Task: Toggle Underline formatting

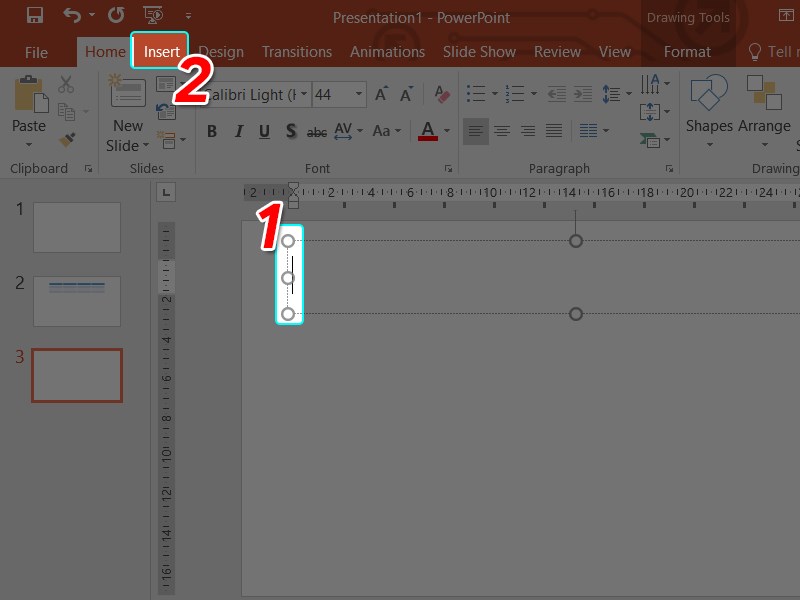Action: [264, 131]
